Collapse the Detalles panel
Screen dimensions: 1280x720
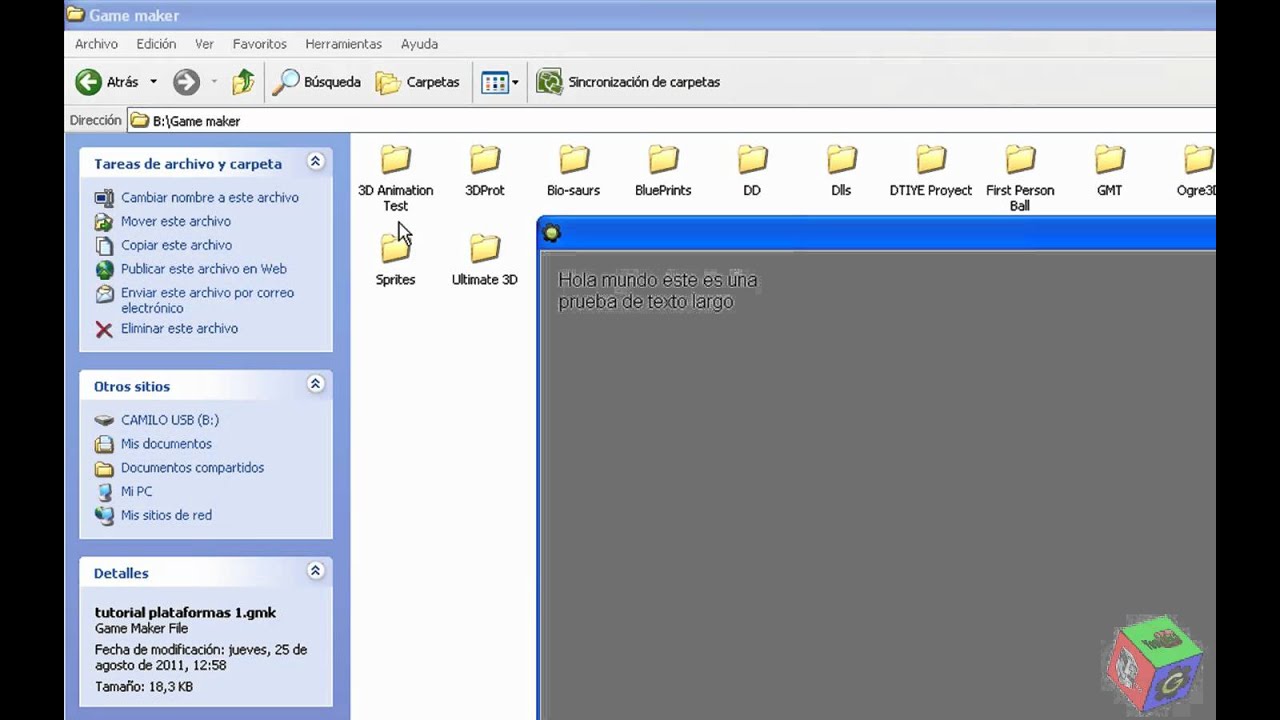(x=315, y=571)
